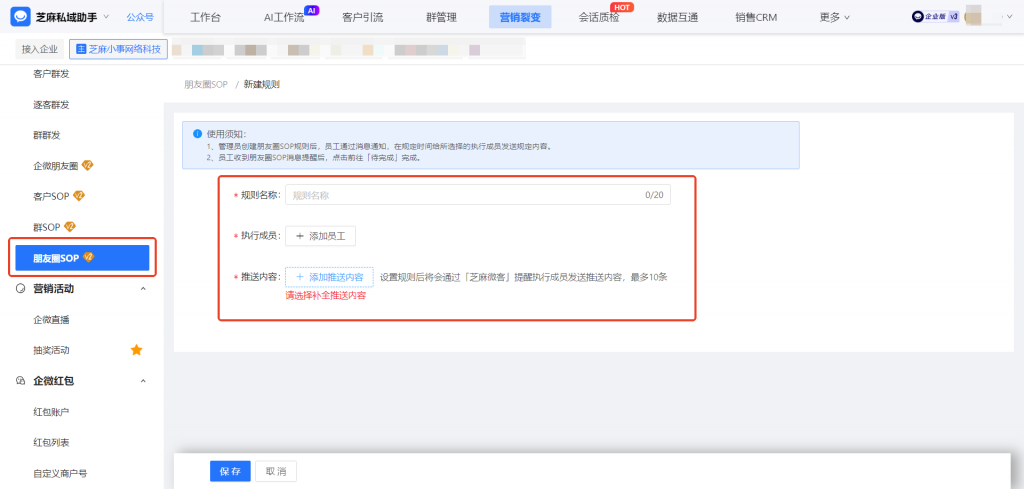1024x489 pixels.
Task: Open the 群管理 tab
Action: point(441,18)
